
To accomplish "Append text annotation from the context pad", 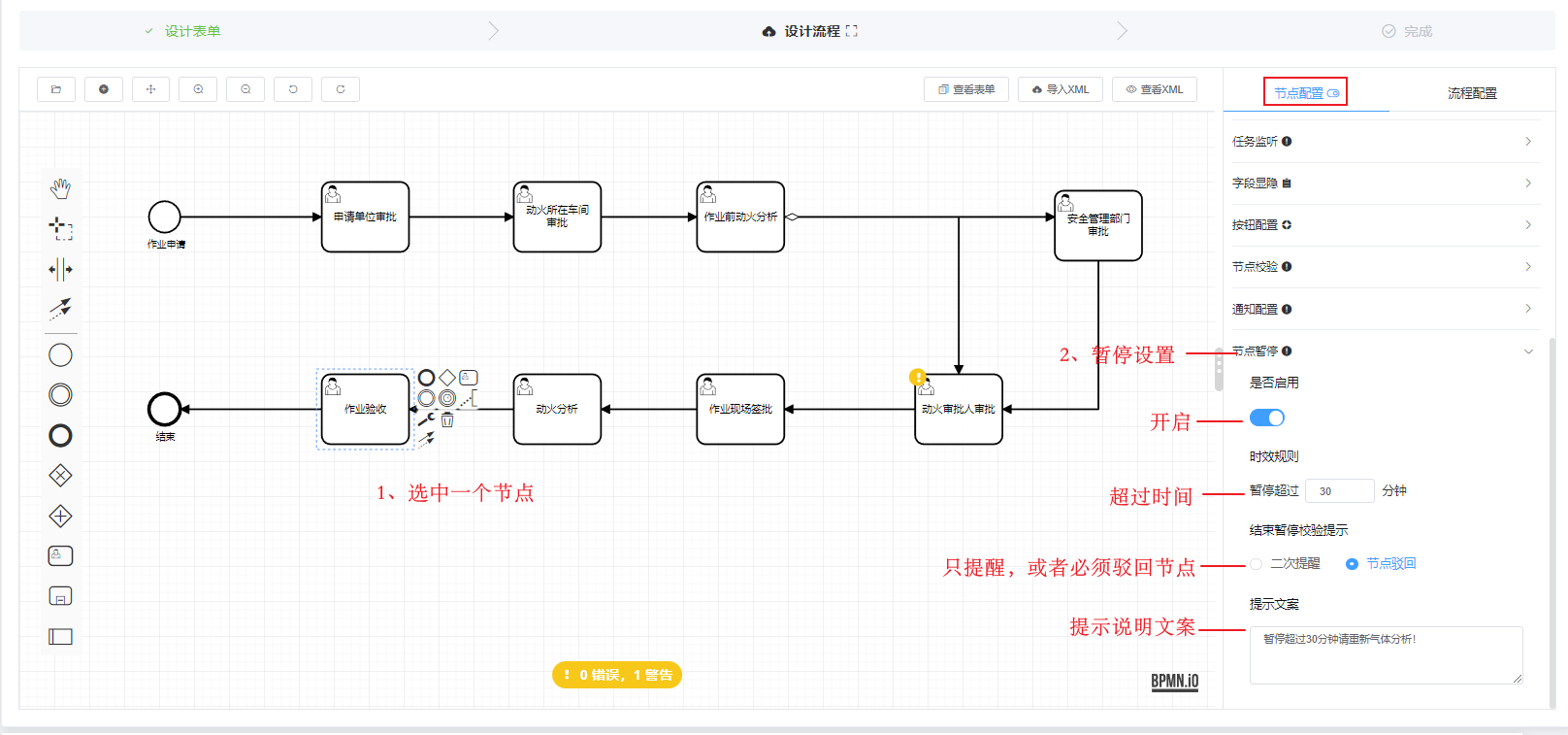I will (469, 398).
